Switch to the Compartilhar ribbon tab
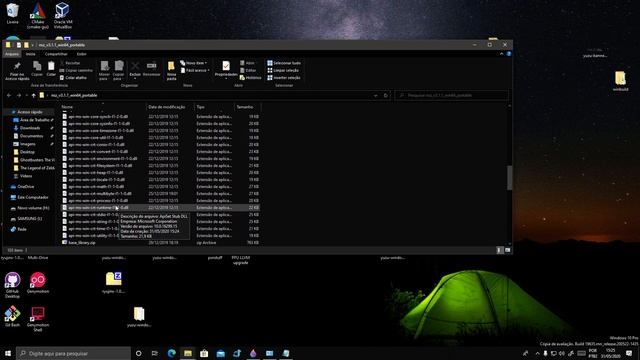640x360 pixels. pos(56,54)
